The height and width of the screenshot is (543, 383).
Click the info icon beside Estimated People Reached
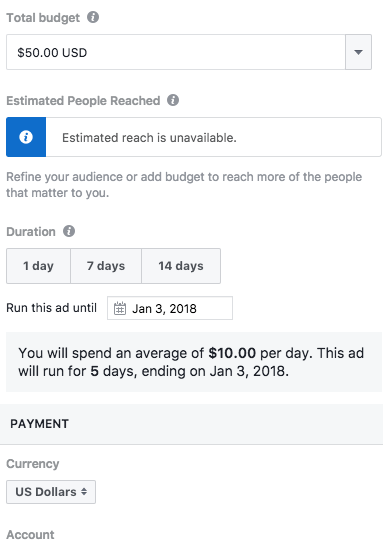pyautogui.click(x=173, y=100)
